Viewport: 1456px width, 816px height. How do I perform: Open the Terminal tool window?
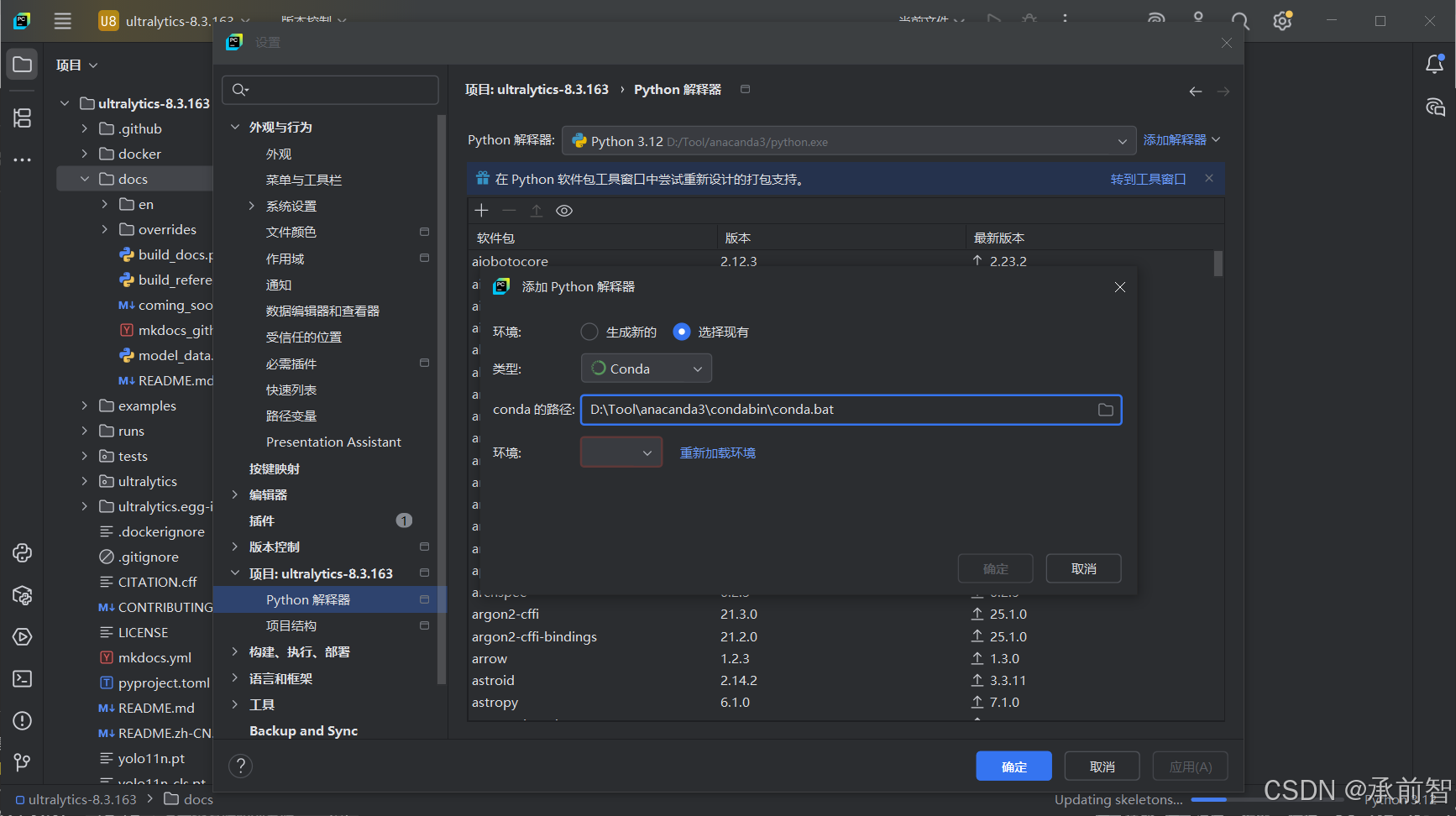[x=23, y=678]
